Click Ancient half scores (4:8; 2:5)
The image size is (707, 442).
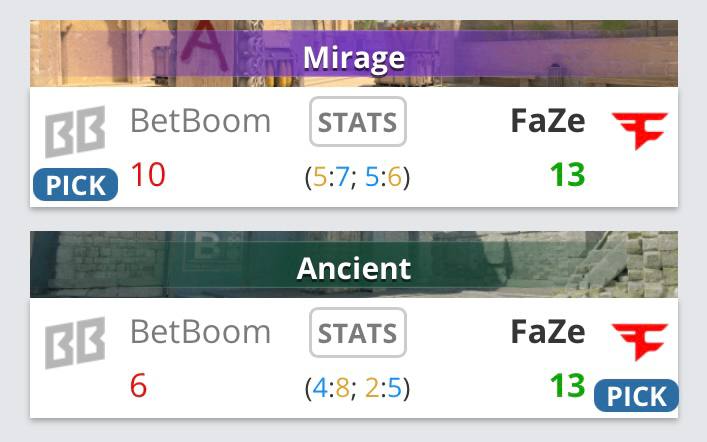click(x=357, y=387)
